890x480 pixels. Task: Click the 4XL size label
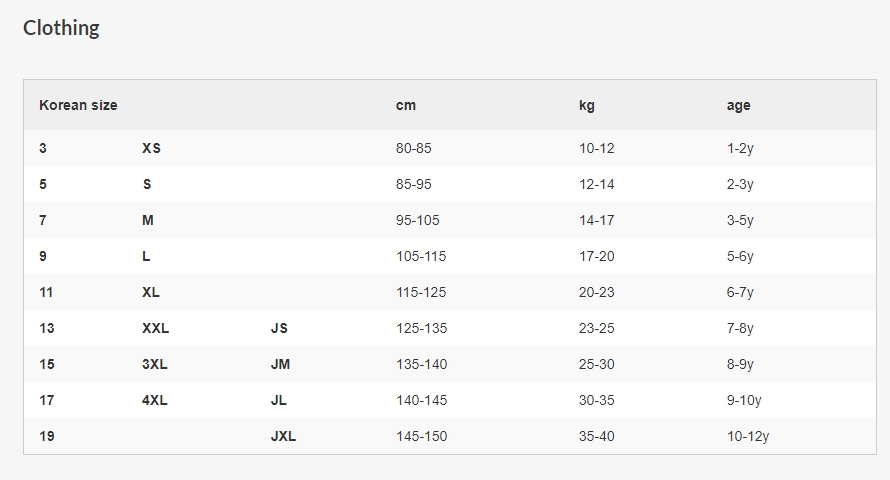click(x=155, y=400)
